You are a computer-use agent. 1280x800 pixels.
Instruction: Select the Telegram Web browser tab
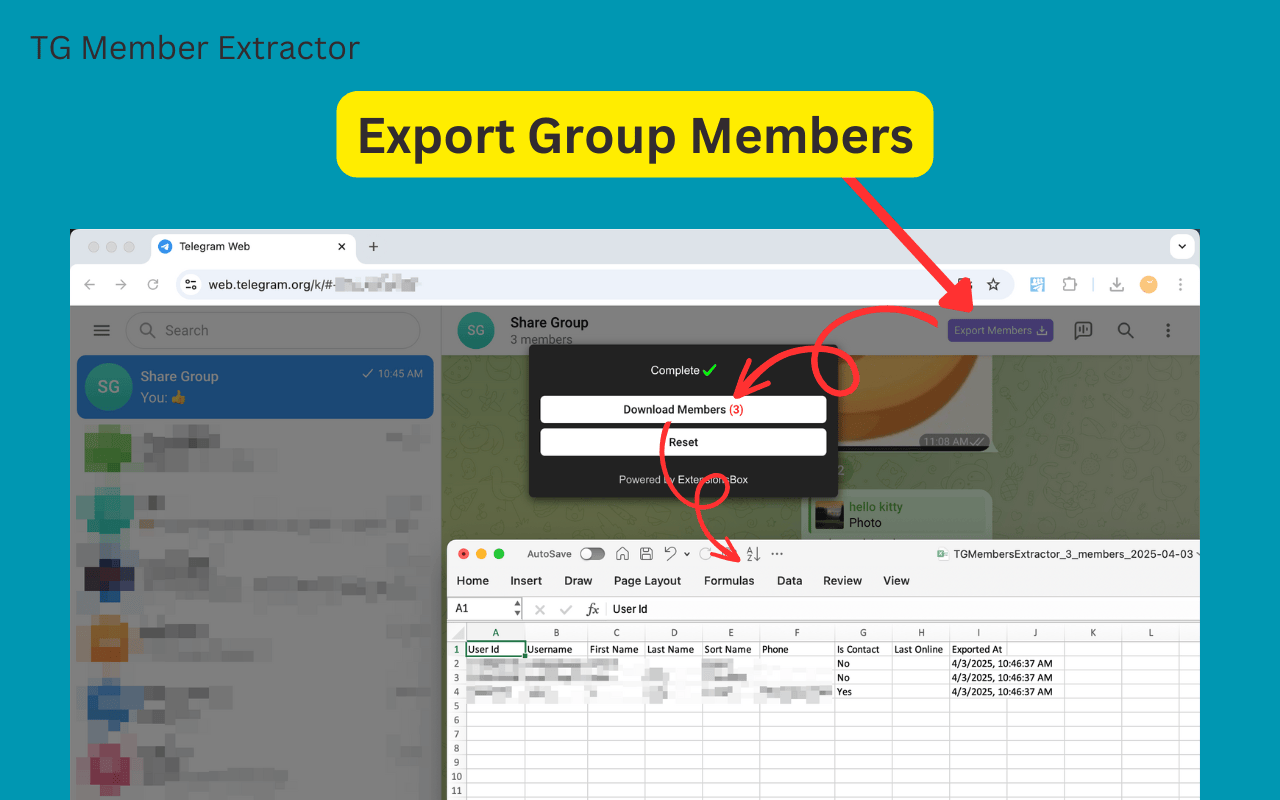(x=252, y=247)
